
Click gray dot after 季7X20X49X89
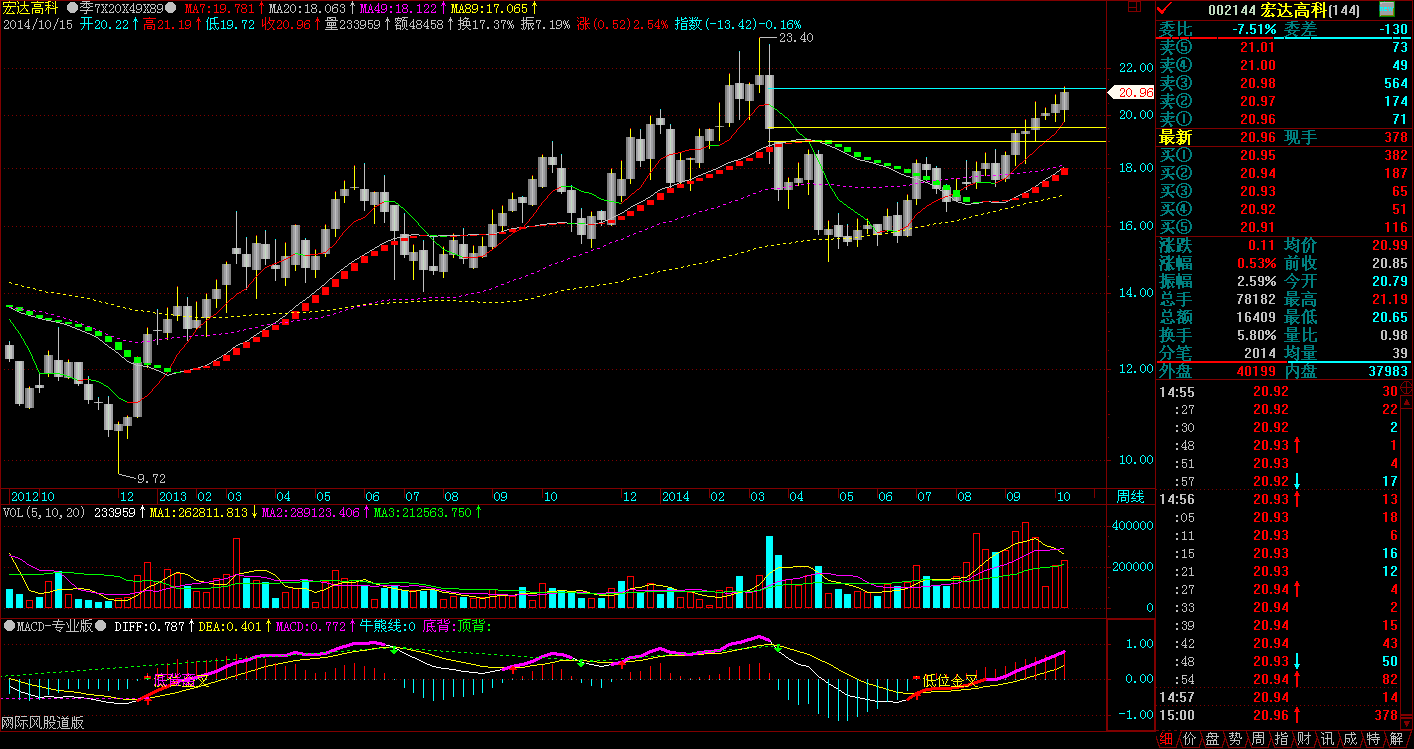tap(171, 7)
